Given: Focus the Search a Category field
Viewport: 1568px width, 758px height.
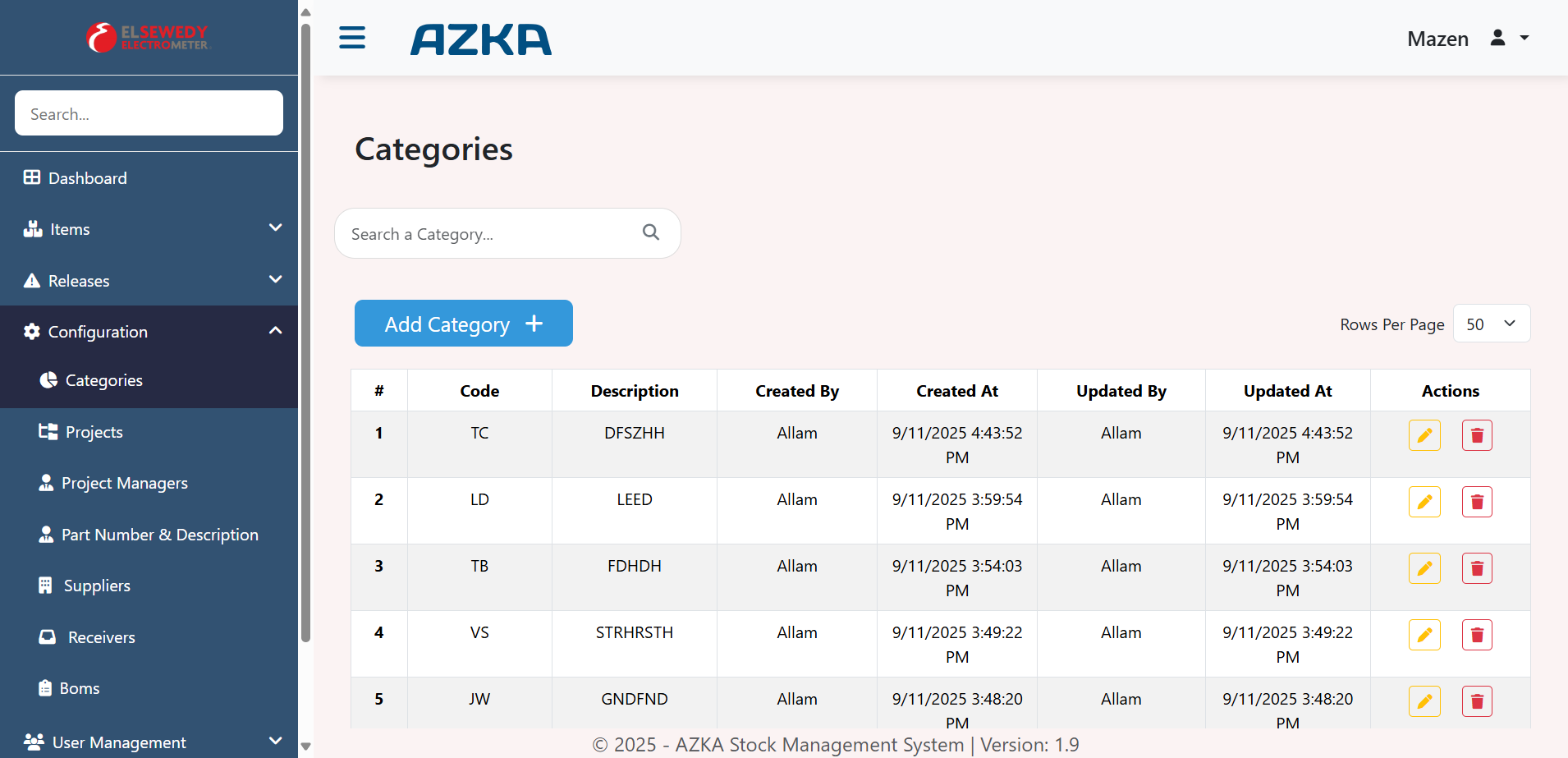Looking at the screenshot, I should point(489,234).
